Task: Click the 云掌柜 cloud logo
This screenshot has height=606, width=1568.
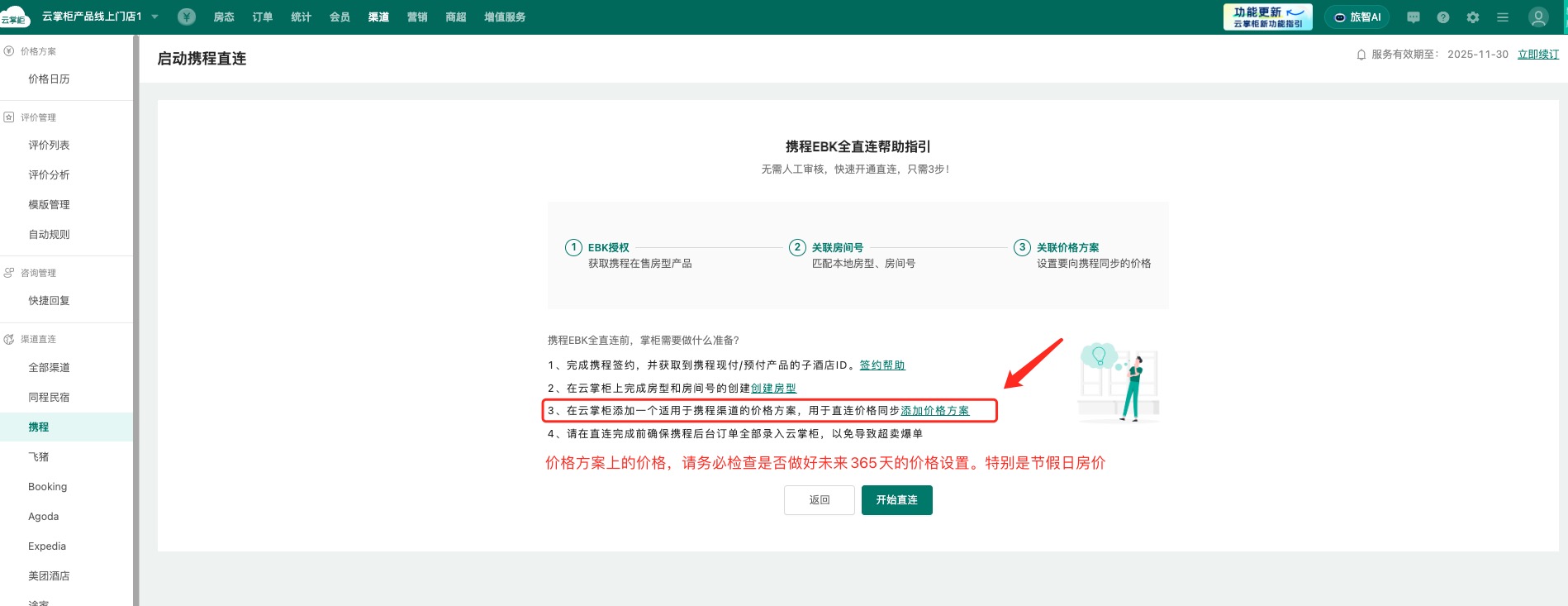Action: (15, 17)
